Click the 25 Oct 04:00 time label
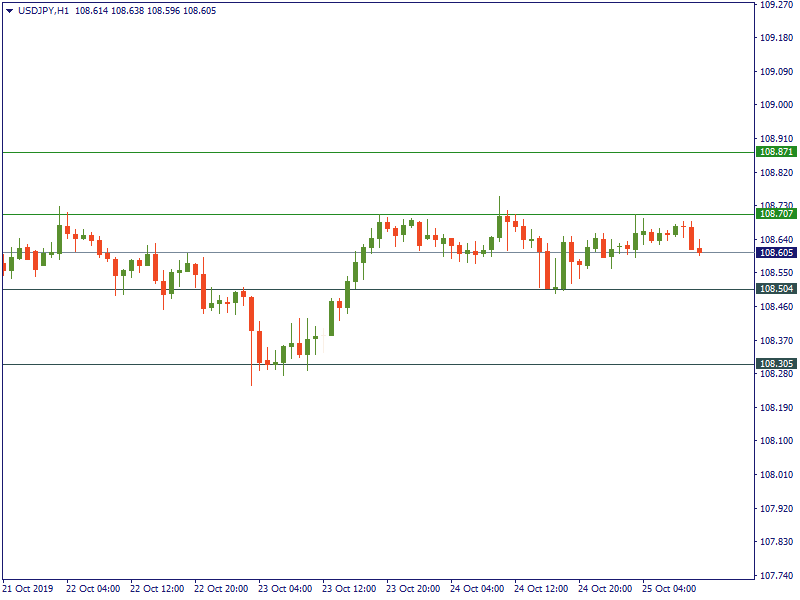The width and height of the screenshot is (800, 600). point(669,588)
